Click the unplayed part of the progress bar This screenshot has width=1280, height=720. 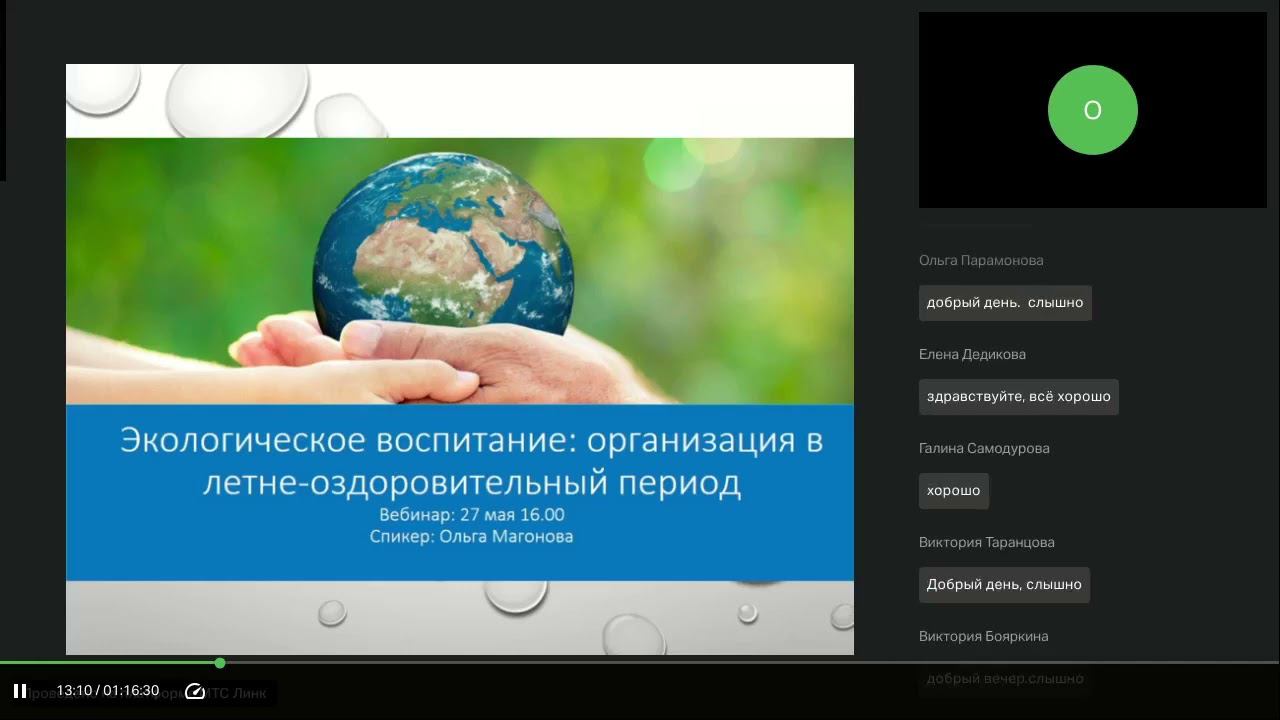pos(752,663)
